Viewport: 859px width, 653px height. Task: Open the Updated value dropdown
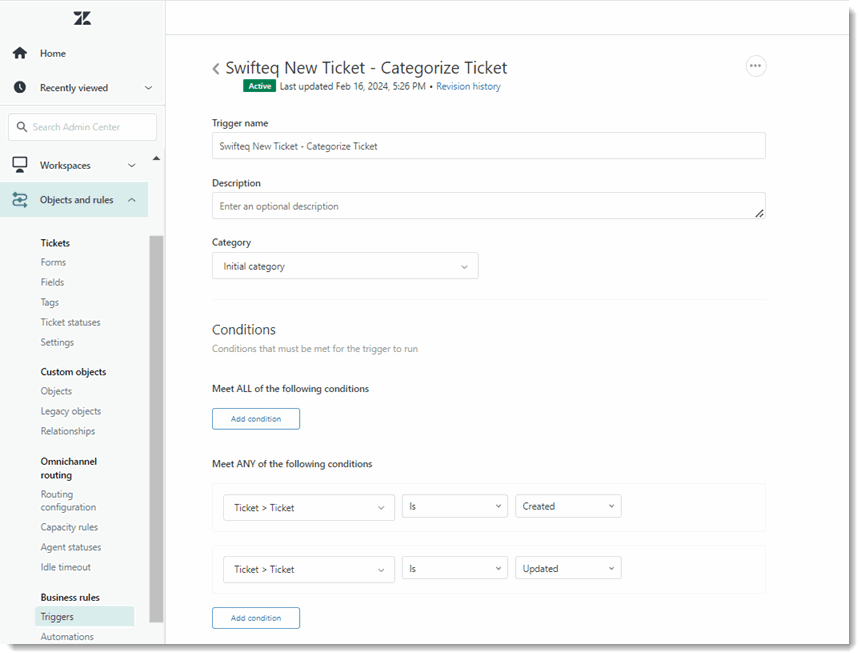568,568
